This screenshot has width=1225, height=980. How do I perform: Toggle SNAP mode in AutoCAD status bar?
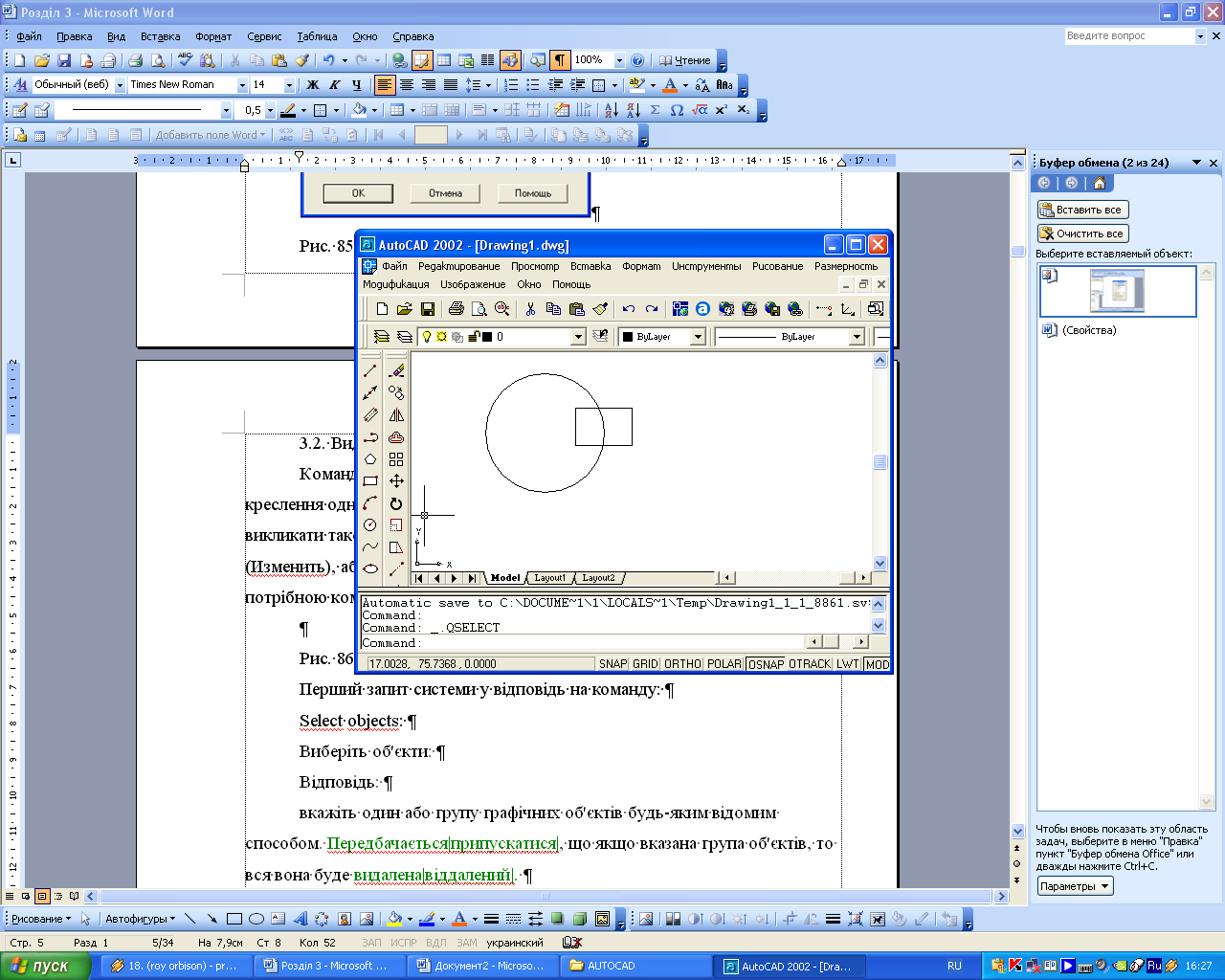click(613, 664)
